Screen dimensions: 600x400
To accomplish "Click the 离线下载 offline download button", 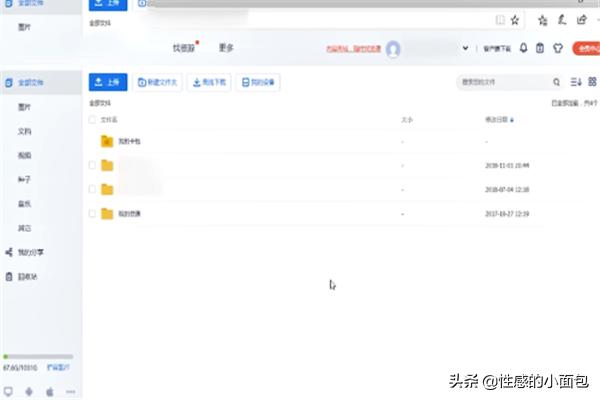I will [209, 82].
